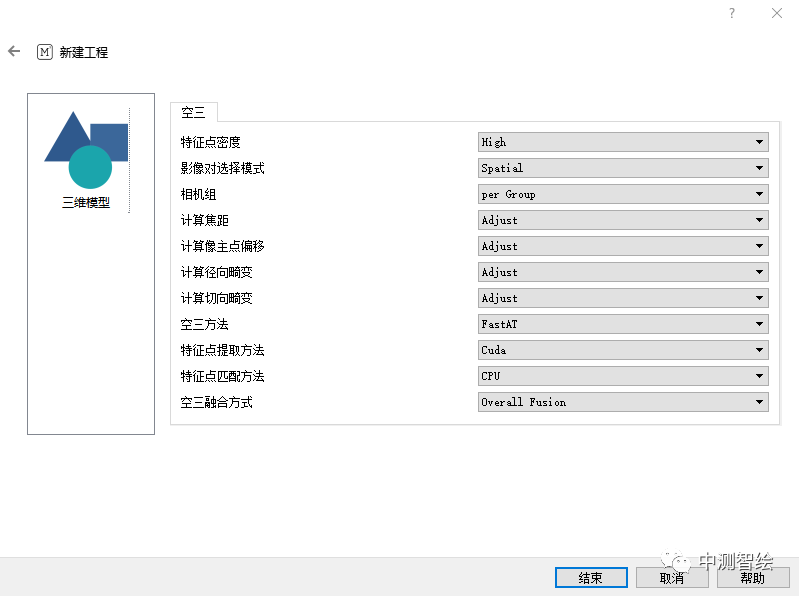Expand the 计算焦距 Adjust dropdown
The height and width of the screenshot is (596, 799).
623,220
